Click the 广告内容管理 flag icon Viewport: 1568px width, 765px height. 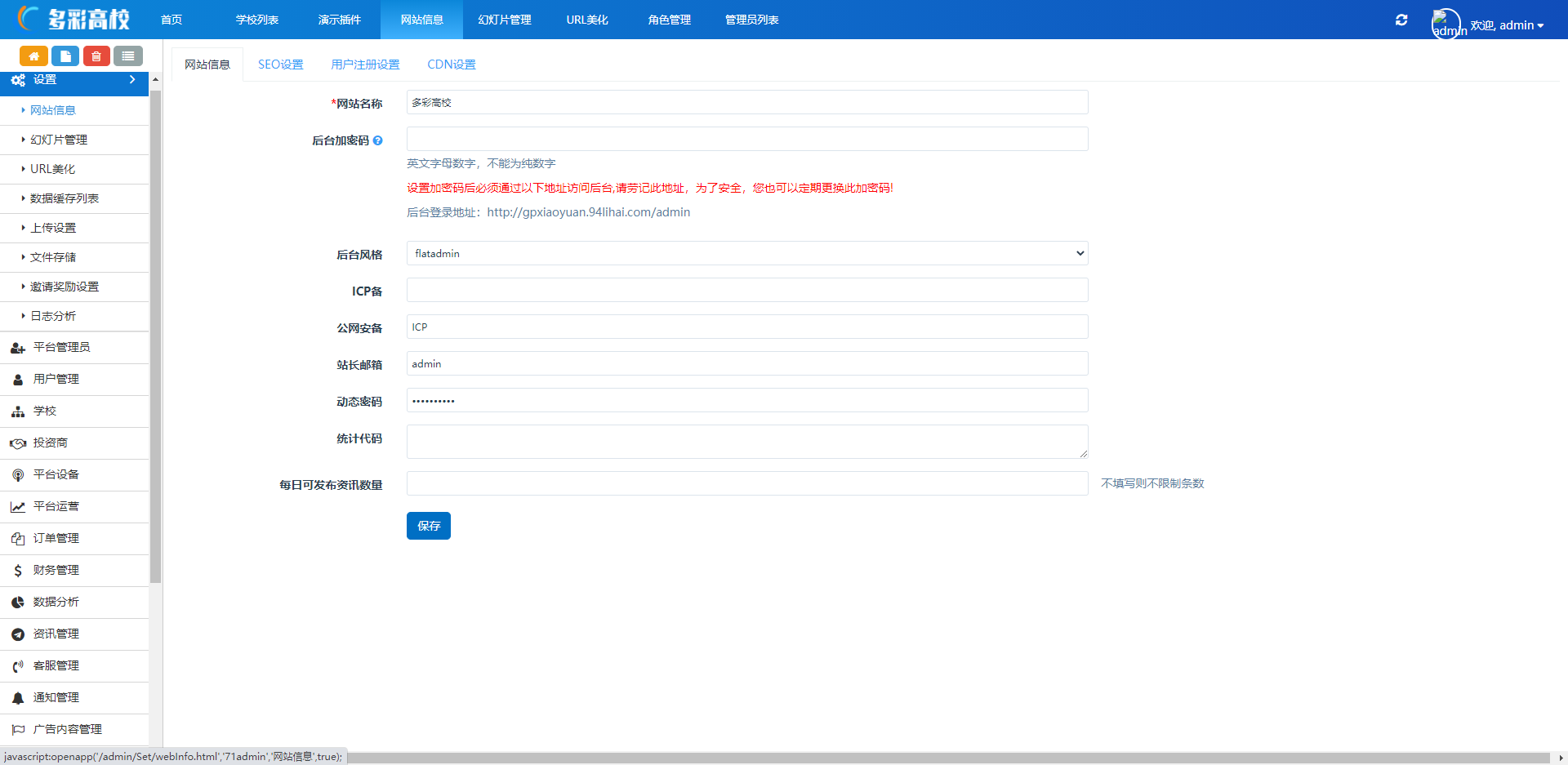pos(18,730)
